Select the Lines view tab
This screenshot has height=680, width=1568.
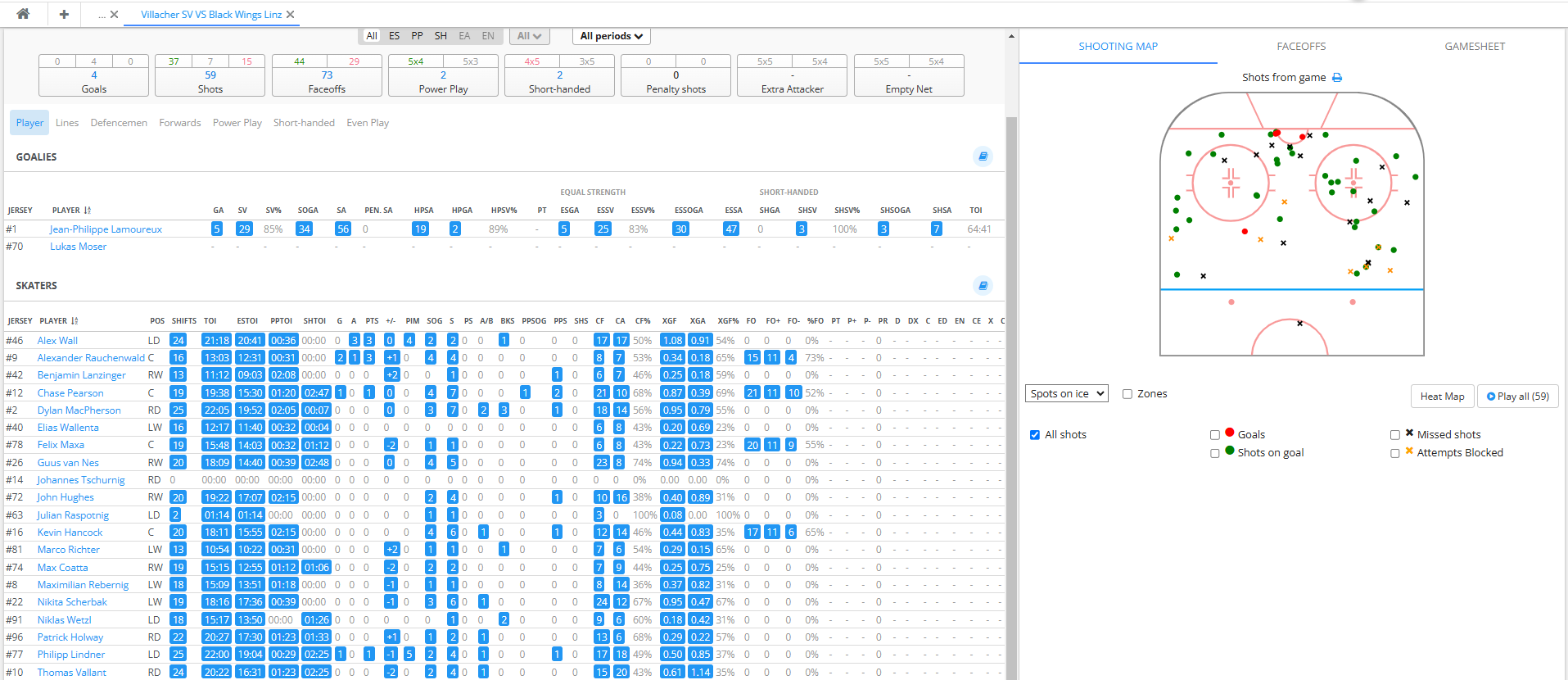(x=67, y=123)
